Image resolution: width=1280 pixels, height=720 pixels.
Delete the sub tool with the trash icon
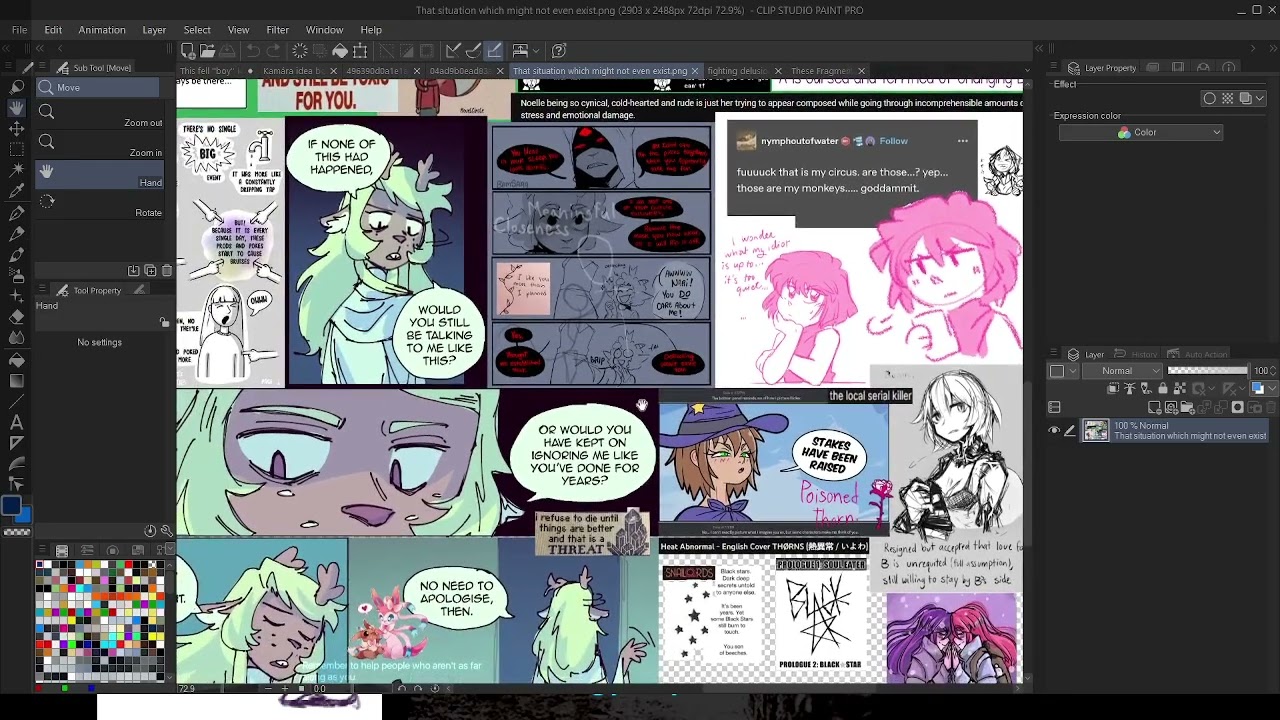[167, 271]
